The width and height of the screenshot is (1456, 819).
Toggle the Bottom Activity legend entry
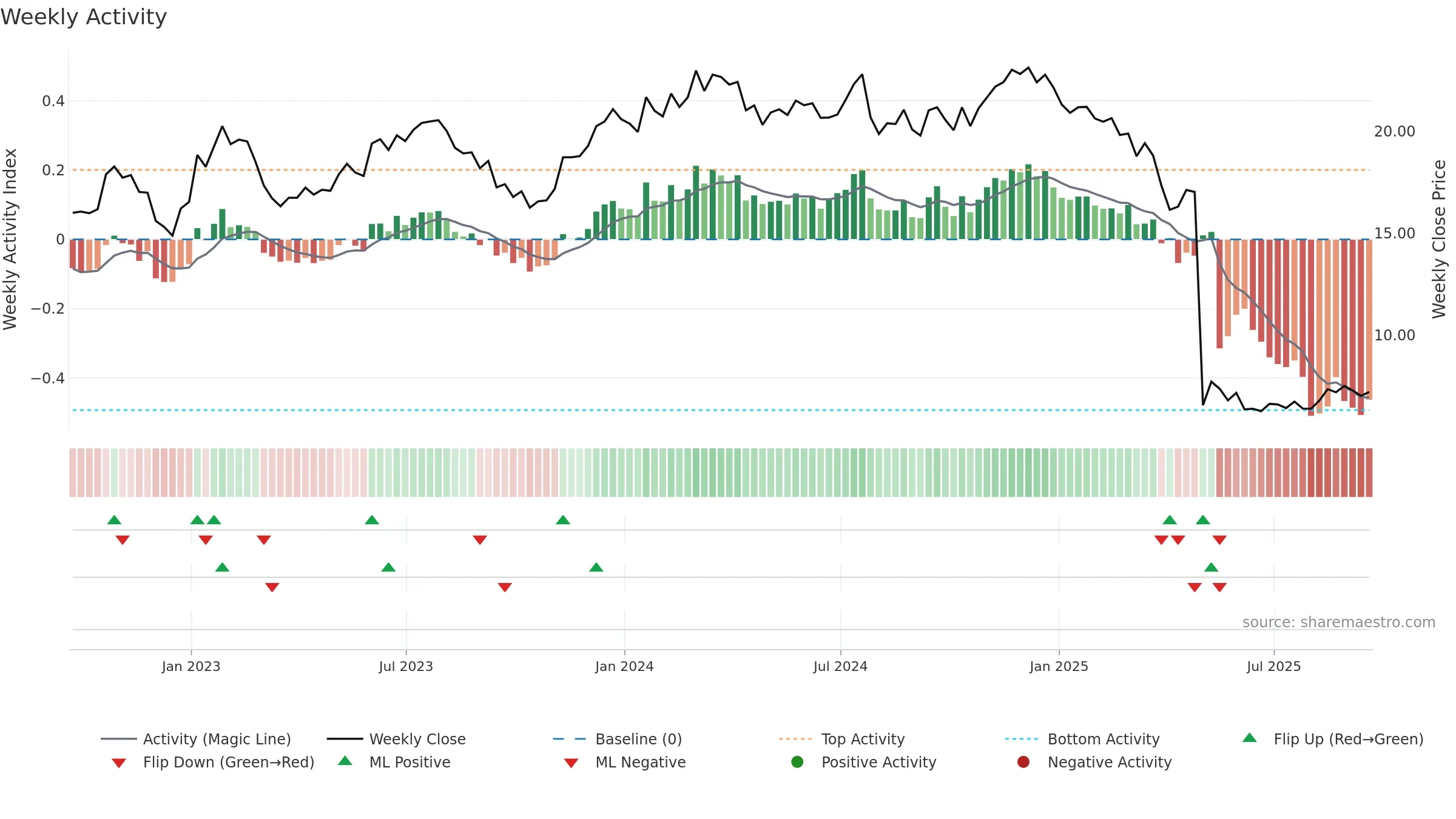(1082, 739)
